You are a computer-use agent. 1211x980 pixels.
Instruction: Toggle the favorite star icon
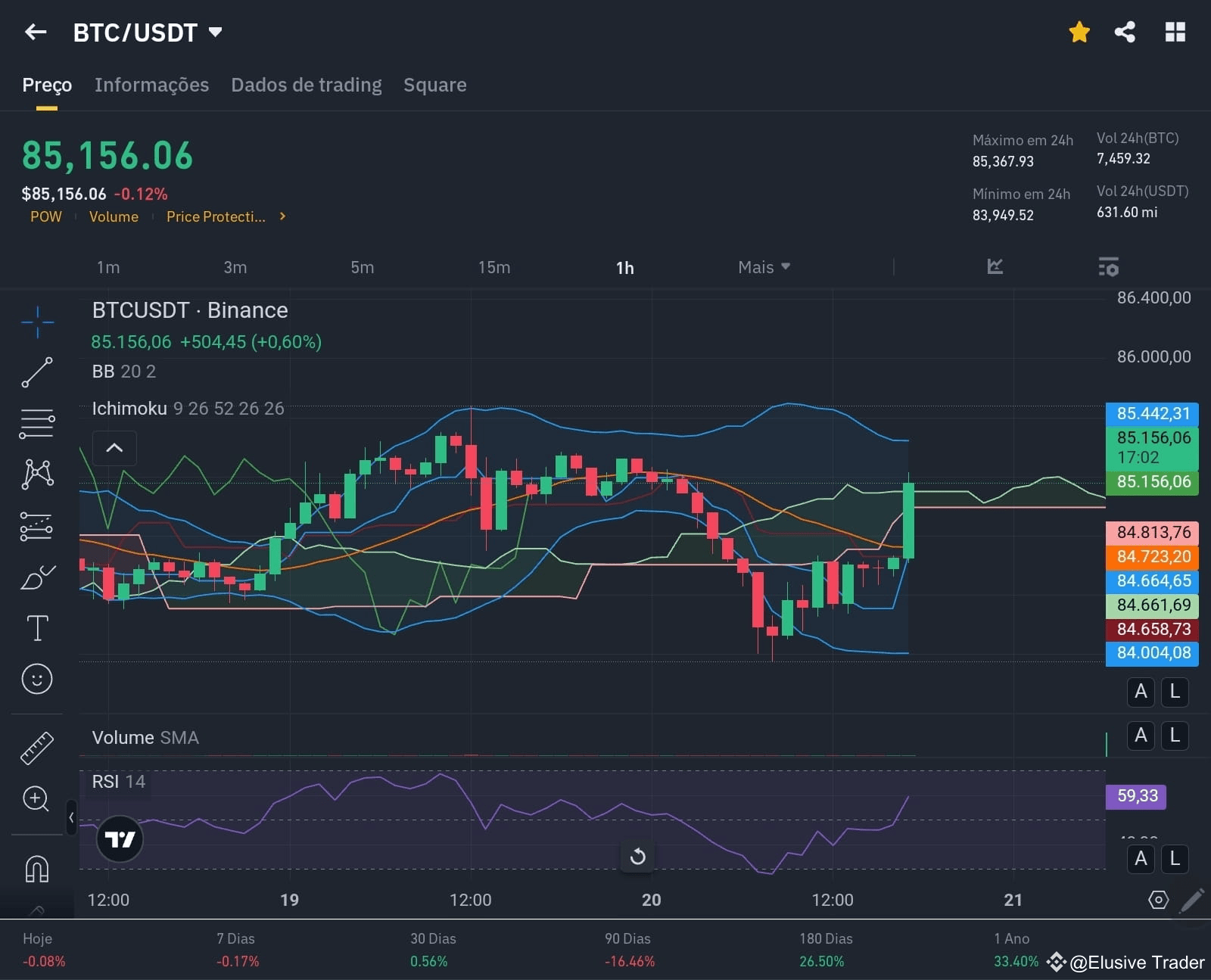(x=1079, y=32)
